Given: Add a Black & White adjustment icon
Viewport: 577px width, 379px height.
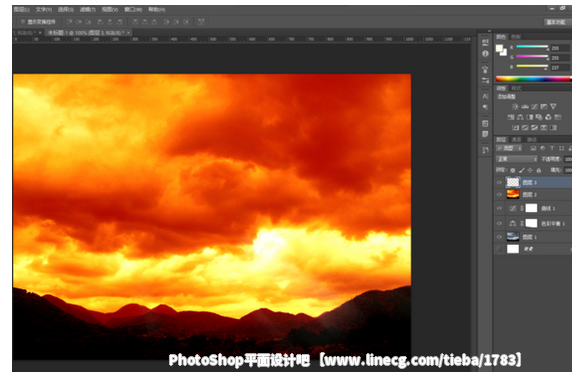Looking at the screenshot, I should click(x=530, y=117).
